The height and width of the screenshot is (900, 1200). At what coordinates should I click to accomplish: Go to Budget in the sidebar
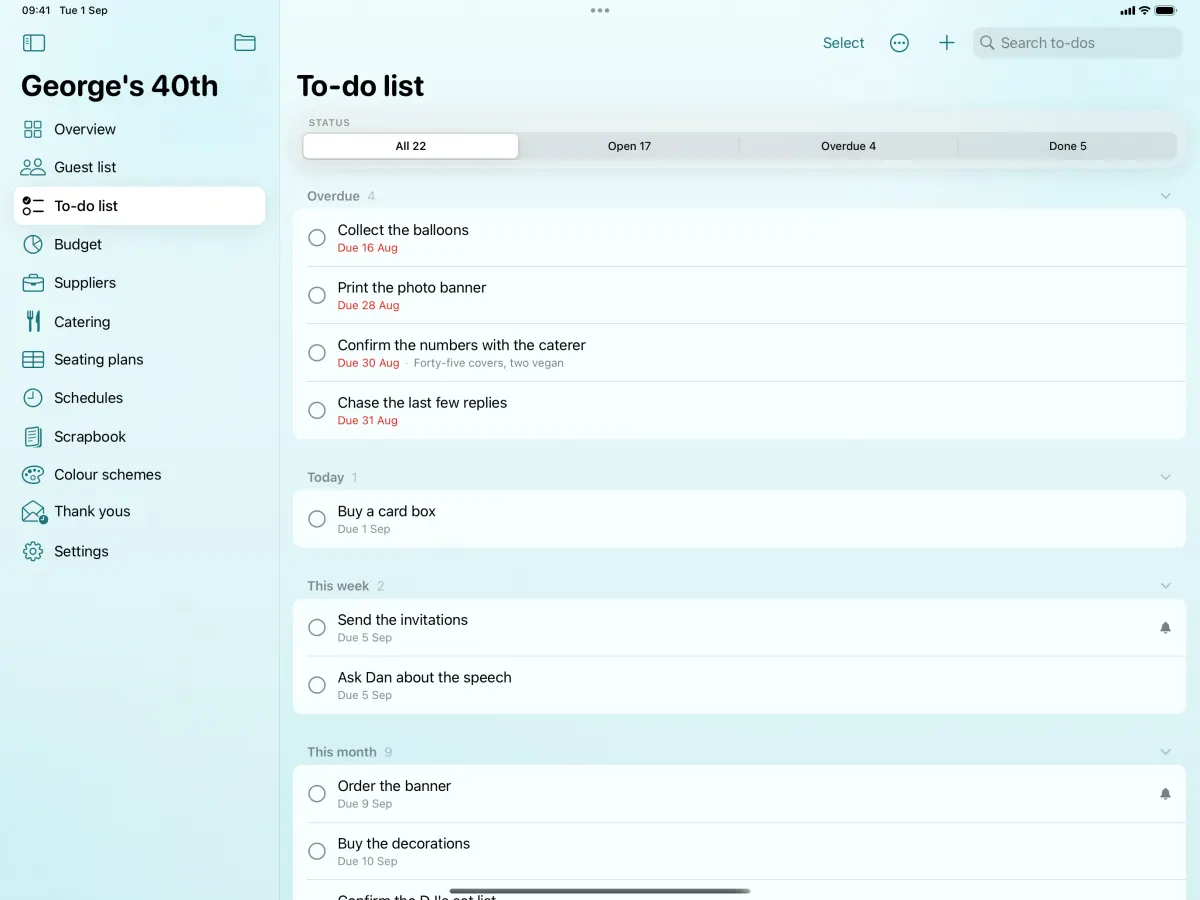[x=140, y=244]
